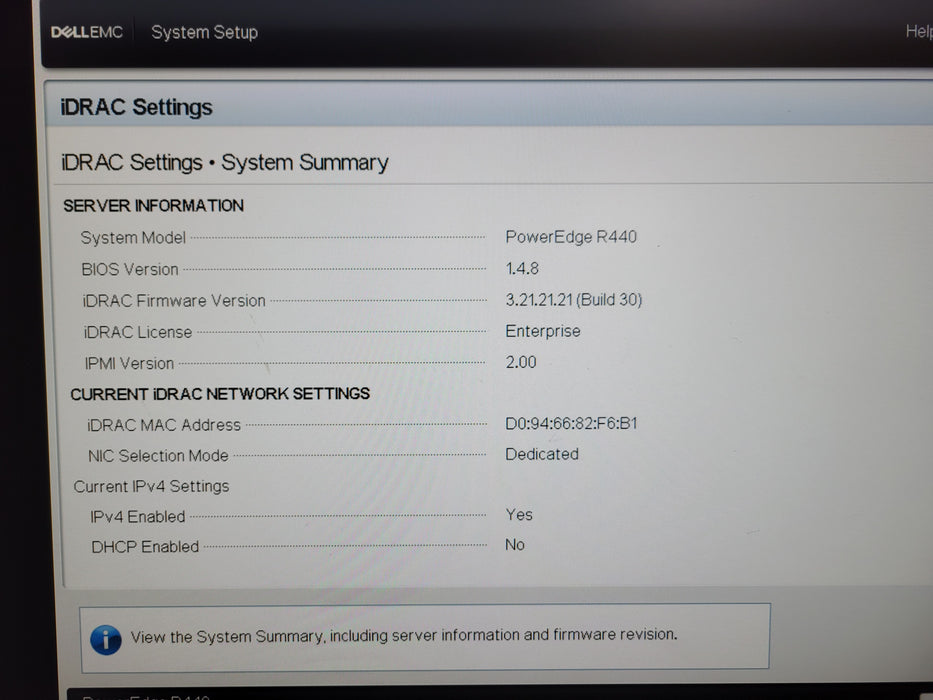This screenshot has width=933, height=700.
Task: Select the DHCP Enabled No value
Action: (x=515, y=545)
